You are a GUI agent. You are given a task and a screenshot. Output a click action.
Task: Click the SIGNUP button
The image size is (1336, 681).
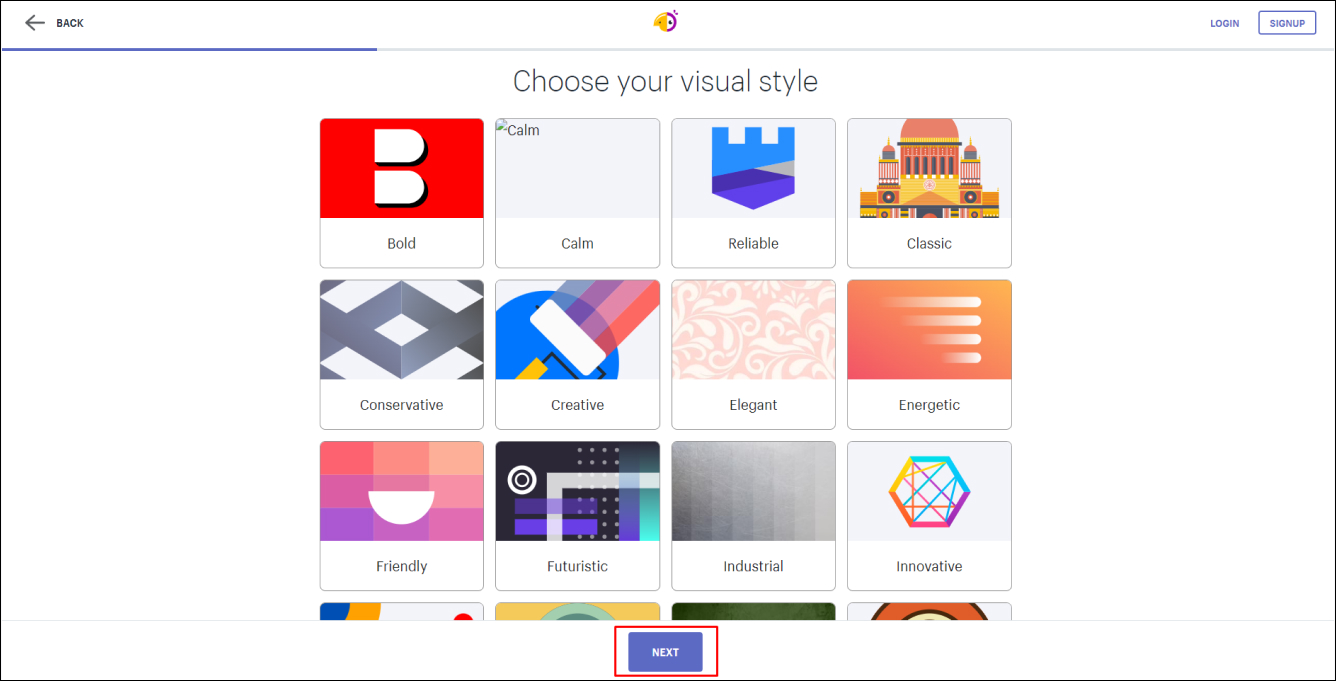click(1287, 23)
